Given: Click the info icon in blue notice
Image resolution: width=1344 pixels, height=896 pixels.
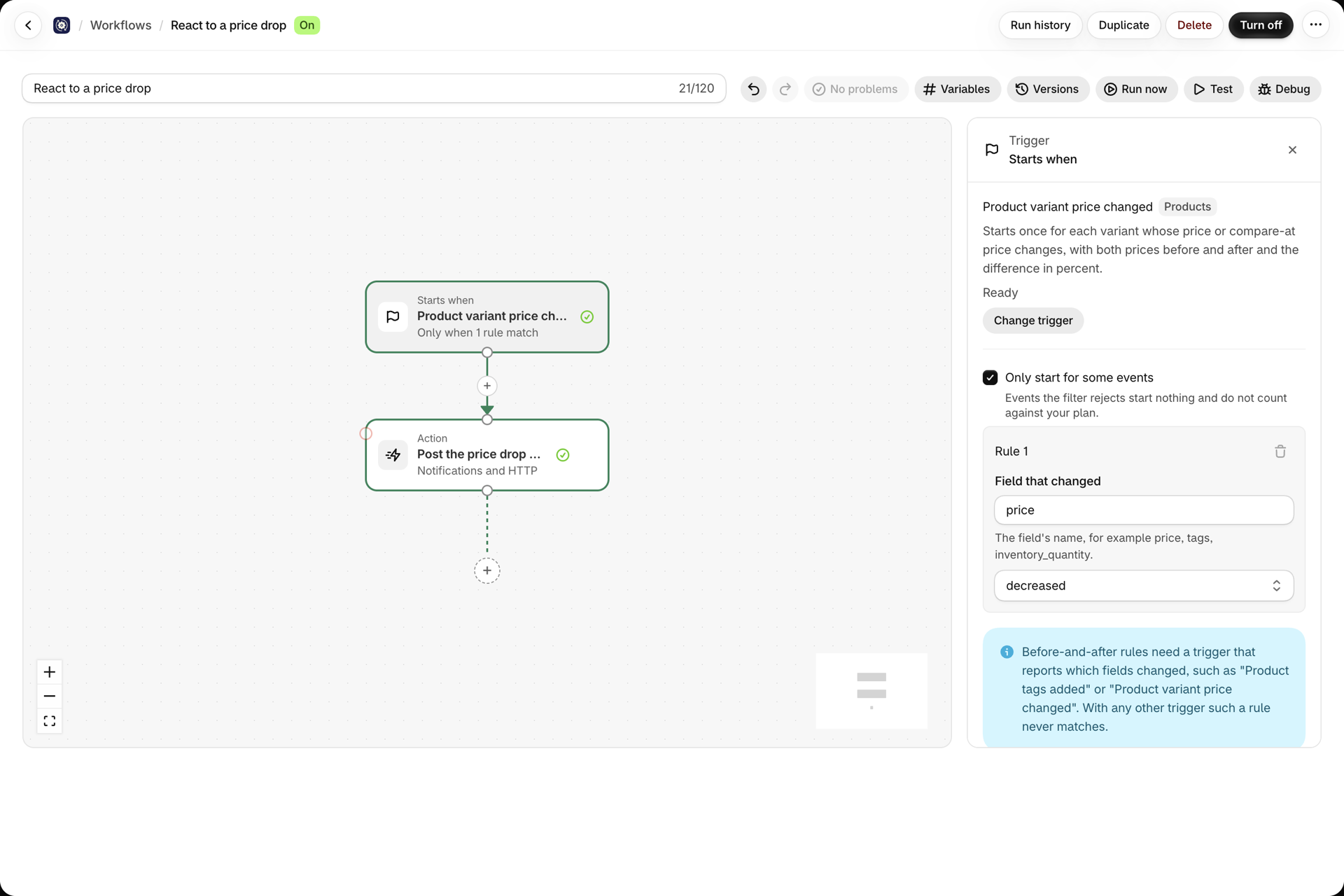Looking at the screenshot, I should click(x=1007, y=652).
